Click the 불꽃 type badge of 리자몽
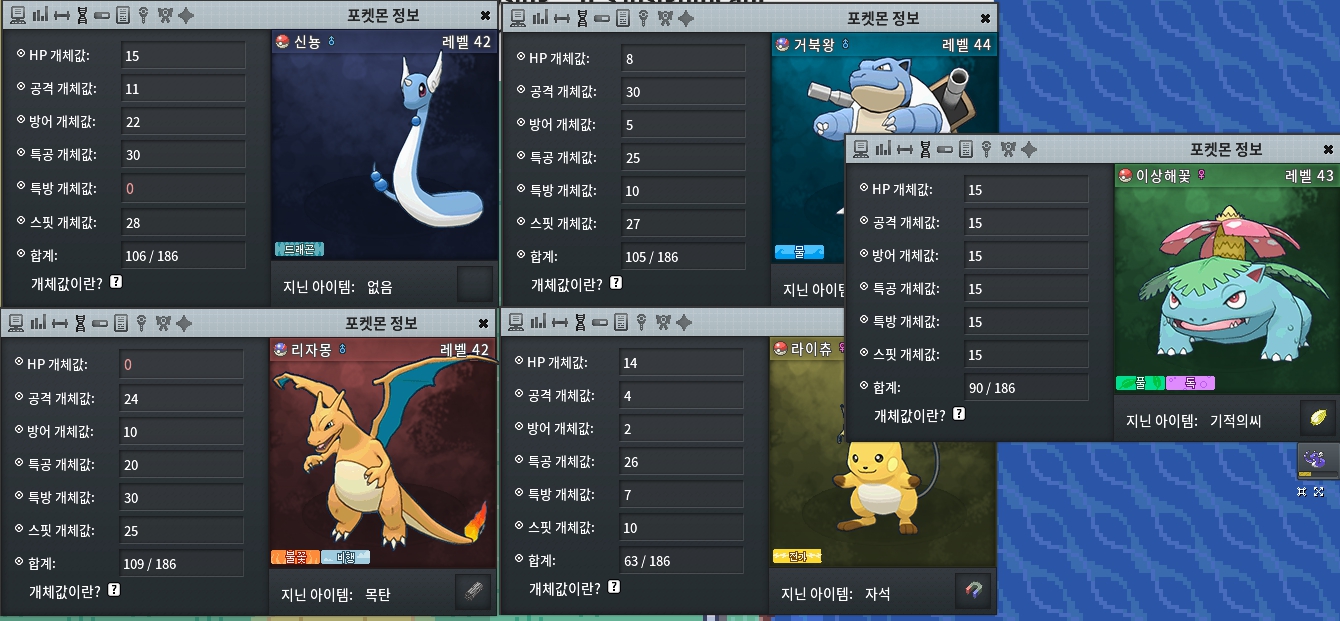This screenshot has width=1340, height=621. [x=295, y=557]
